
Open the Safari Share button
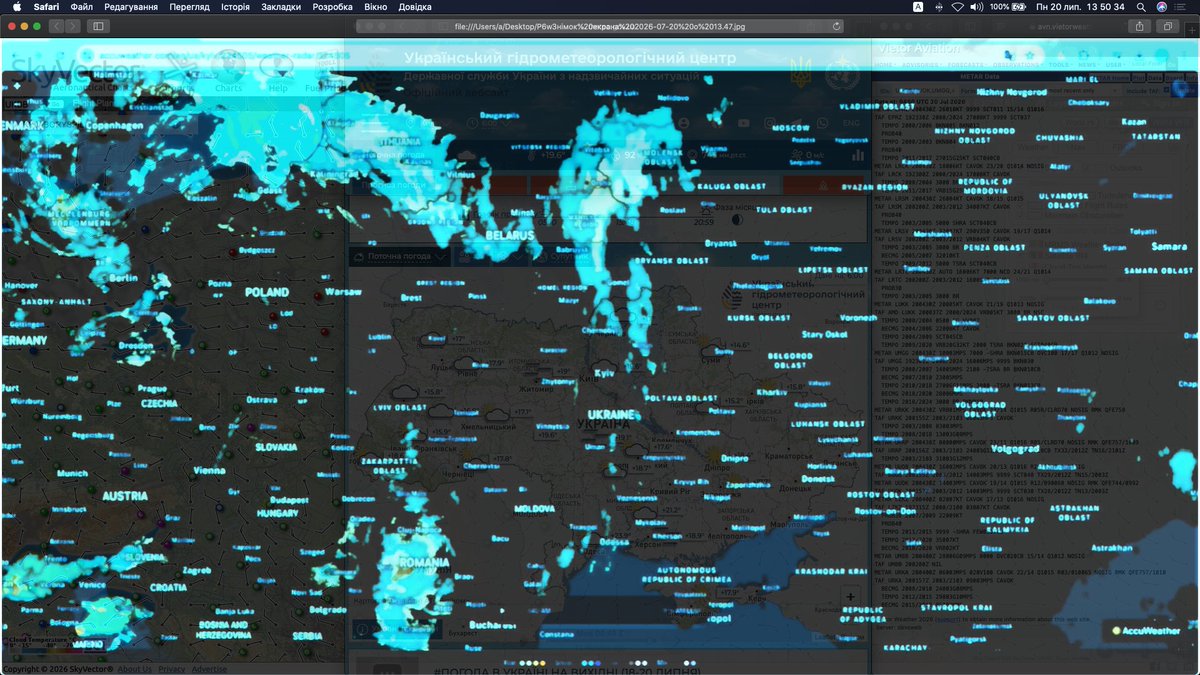(1140, 26)
